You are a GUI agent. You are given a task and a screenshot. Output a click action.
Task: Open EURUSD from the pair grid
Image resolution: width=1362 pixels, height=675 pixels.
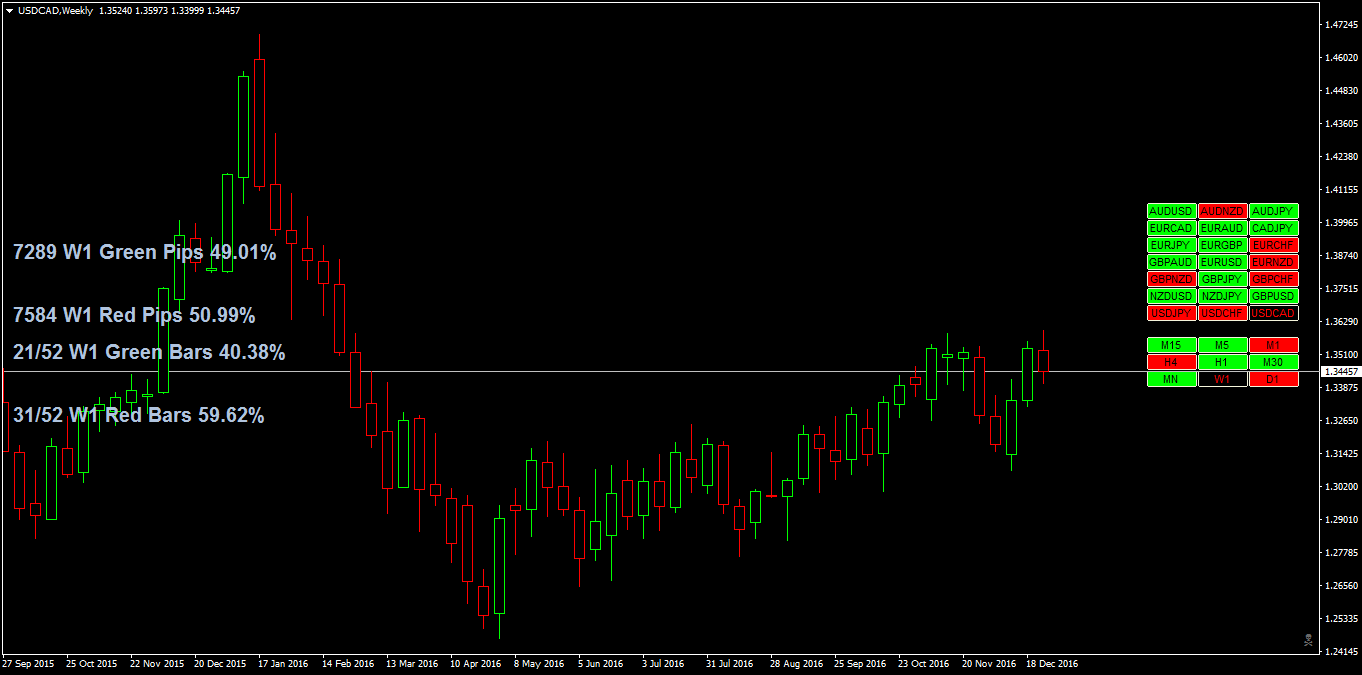(x=1222, y=262)
